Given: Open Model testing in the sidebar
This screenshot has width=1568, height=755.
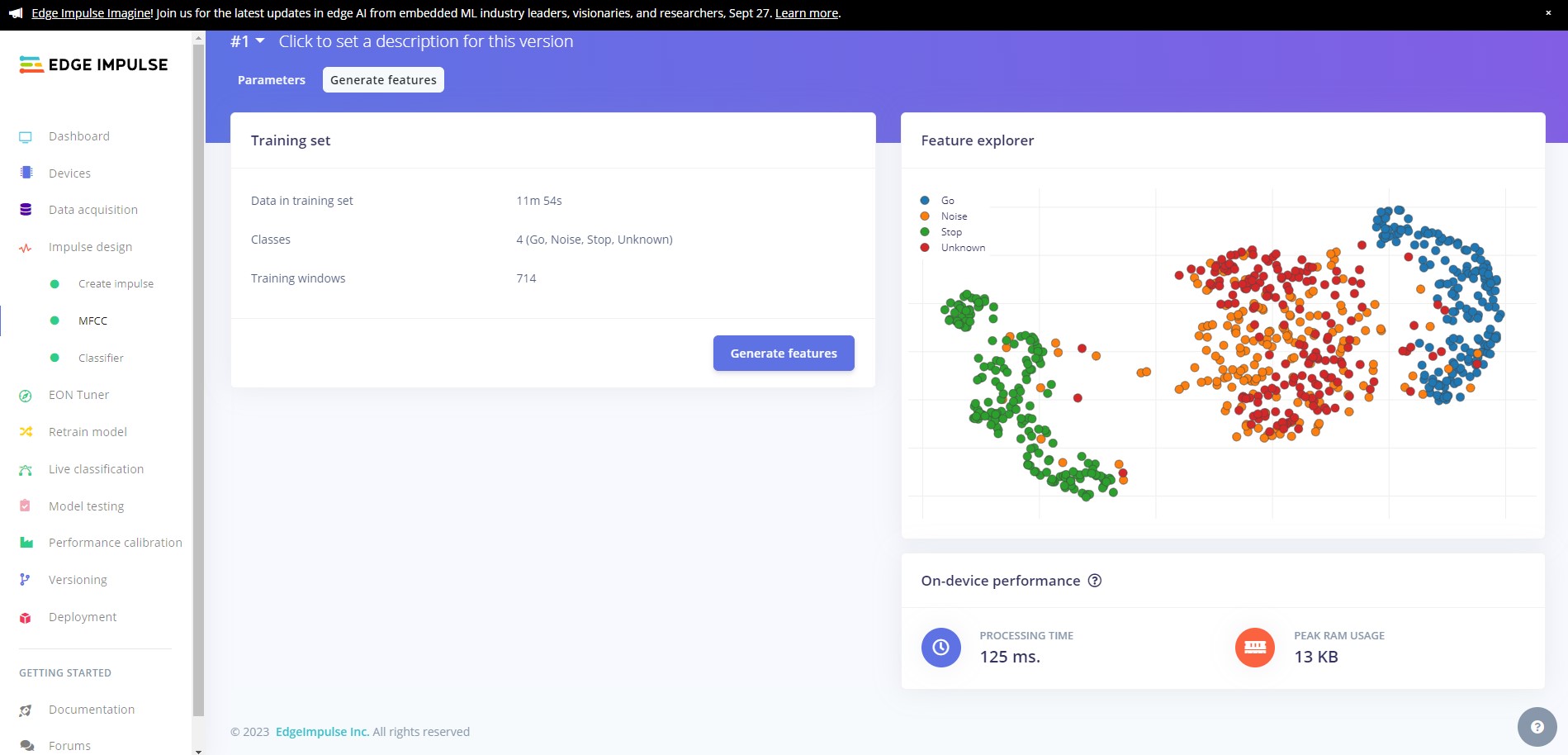Looking at the screenshot, I should click(86, 506).
